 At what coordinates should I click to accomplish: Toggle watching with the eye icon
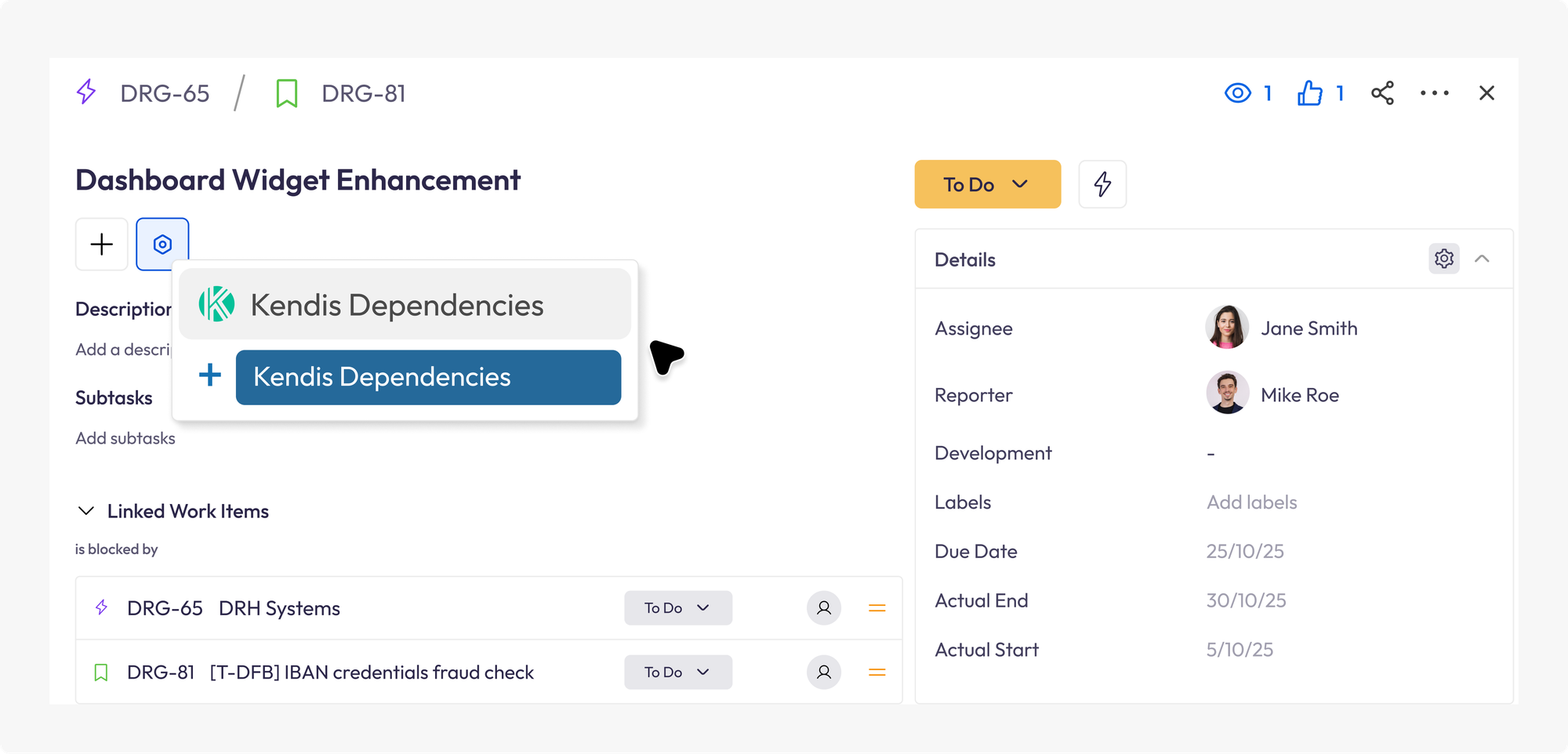coord(1237,92)
